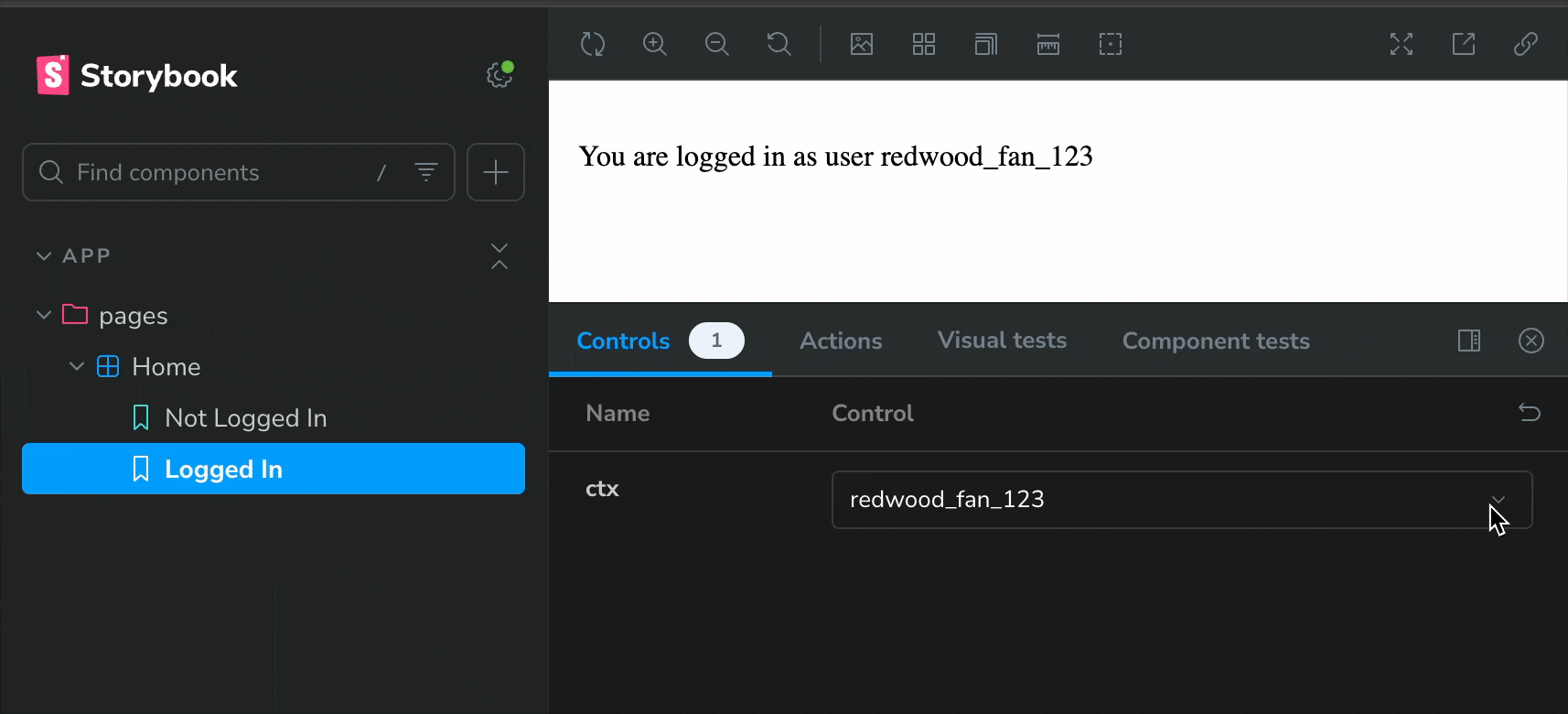Reset controls with the undo button

(1530, 413)
